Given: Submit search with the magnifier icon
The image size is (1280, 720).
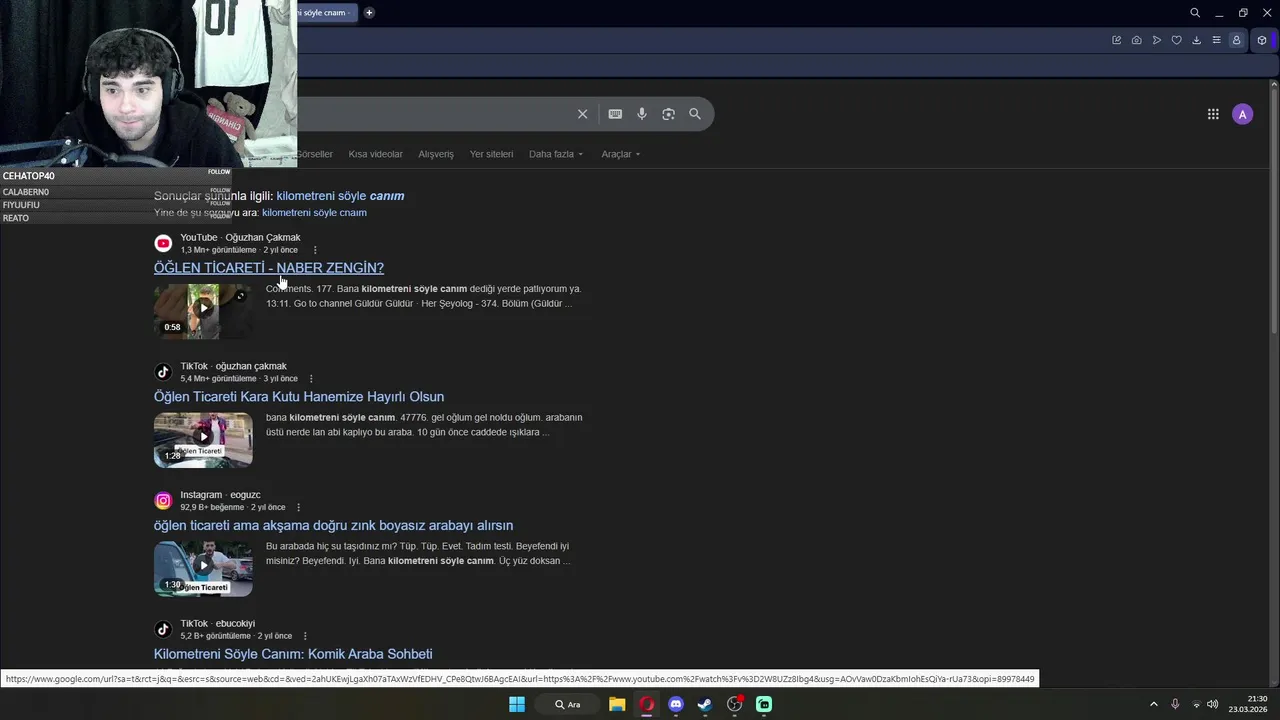Looking at the screenshot, I should point(695,114).
